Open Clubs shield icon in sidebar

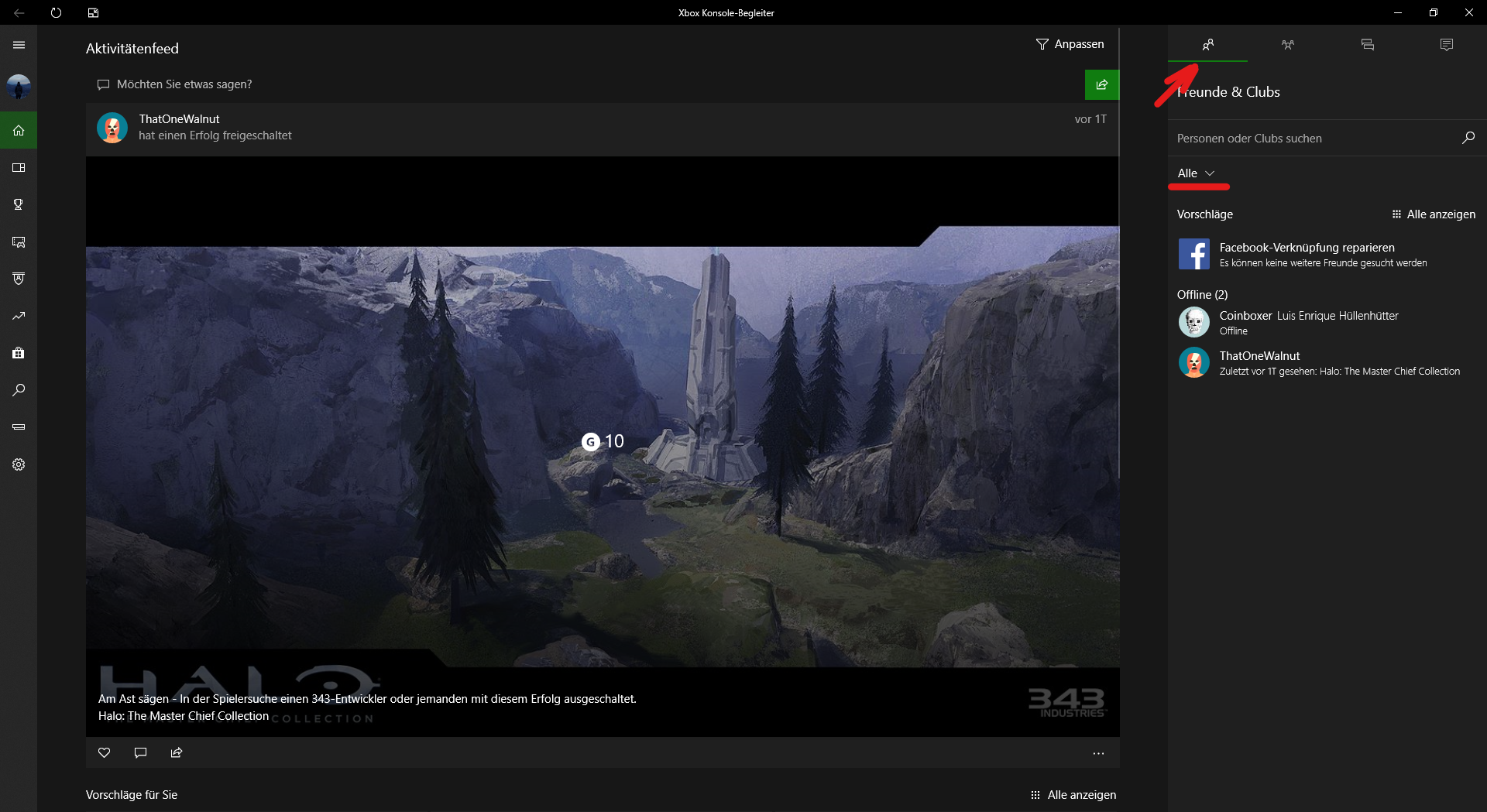coord(19,279)
